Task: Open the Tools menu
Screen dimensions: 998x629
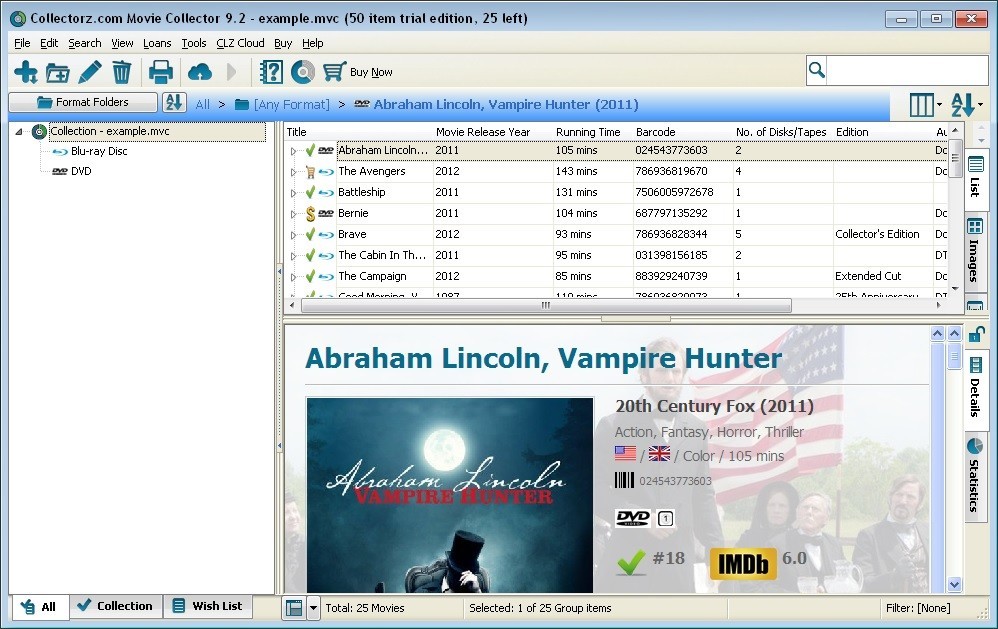Action: click(x=194, y=43)
